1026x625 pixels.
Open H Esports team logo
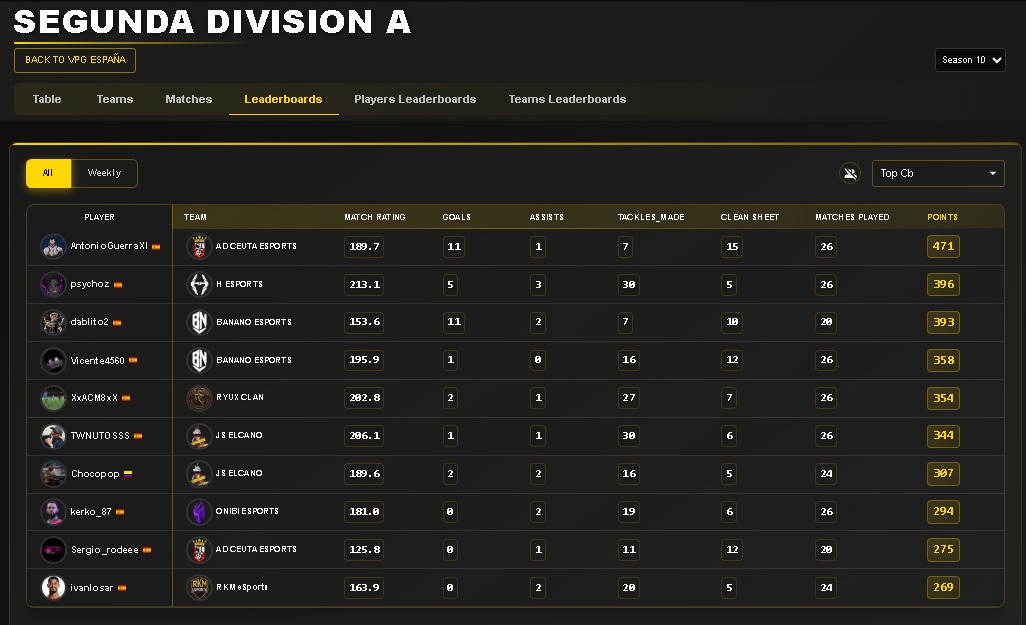point(199,285)
